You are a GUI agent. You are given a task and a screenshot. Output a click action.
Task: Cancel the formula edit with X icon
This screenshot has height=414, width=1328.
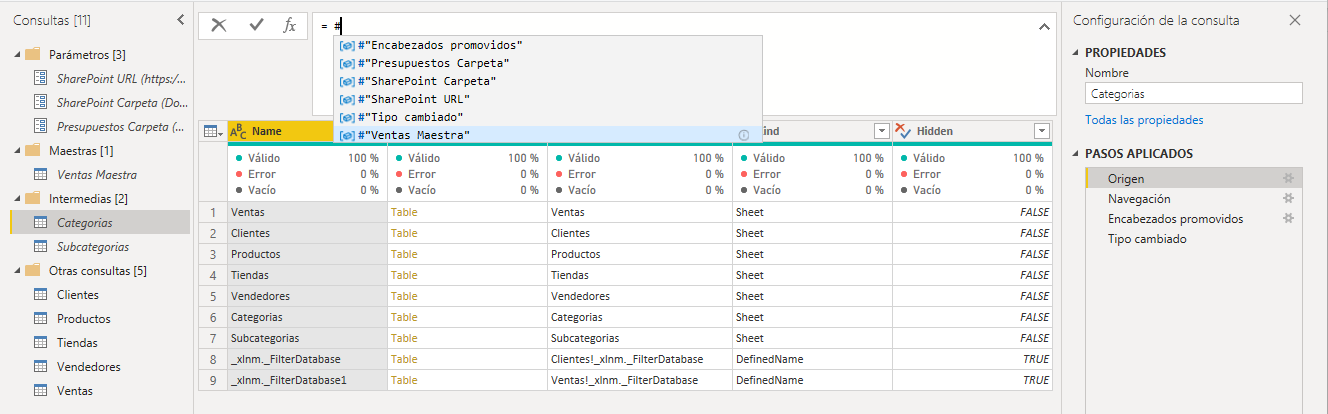219,26
